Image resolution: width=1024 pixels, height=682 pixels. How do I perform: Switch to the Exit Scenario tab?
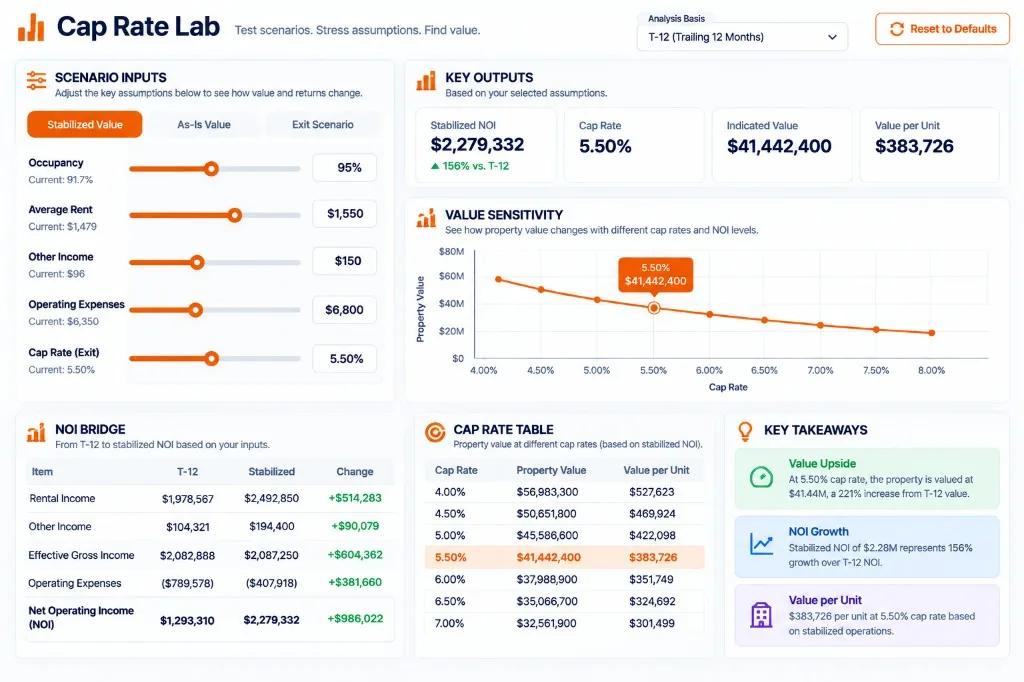click(323, 124)
